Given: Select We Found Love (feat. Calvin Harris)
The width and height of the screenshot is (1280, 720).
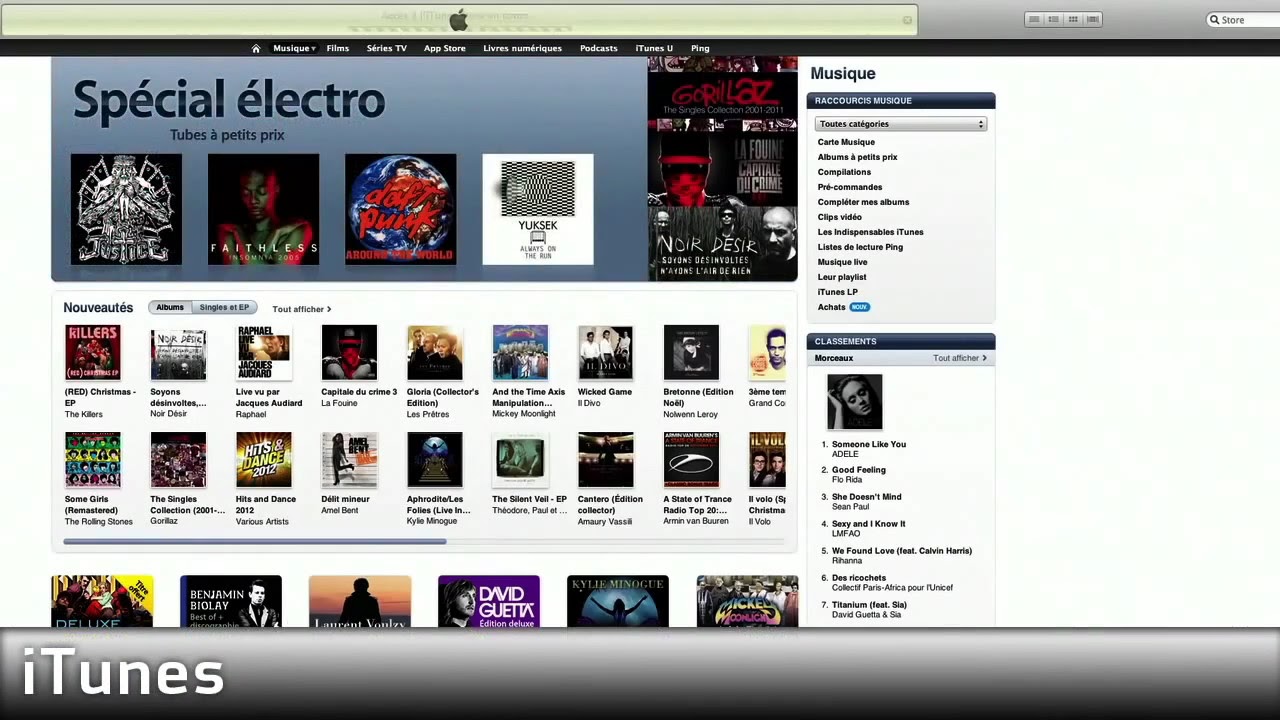Looking at the screenshot, I should click(x=902, y=551).
